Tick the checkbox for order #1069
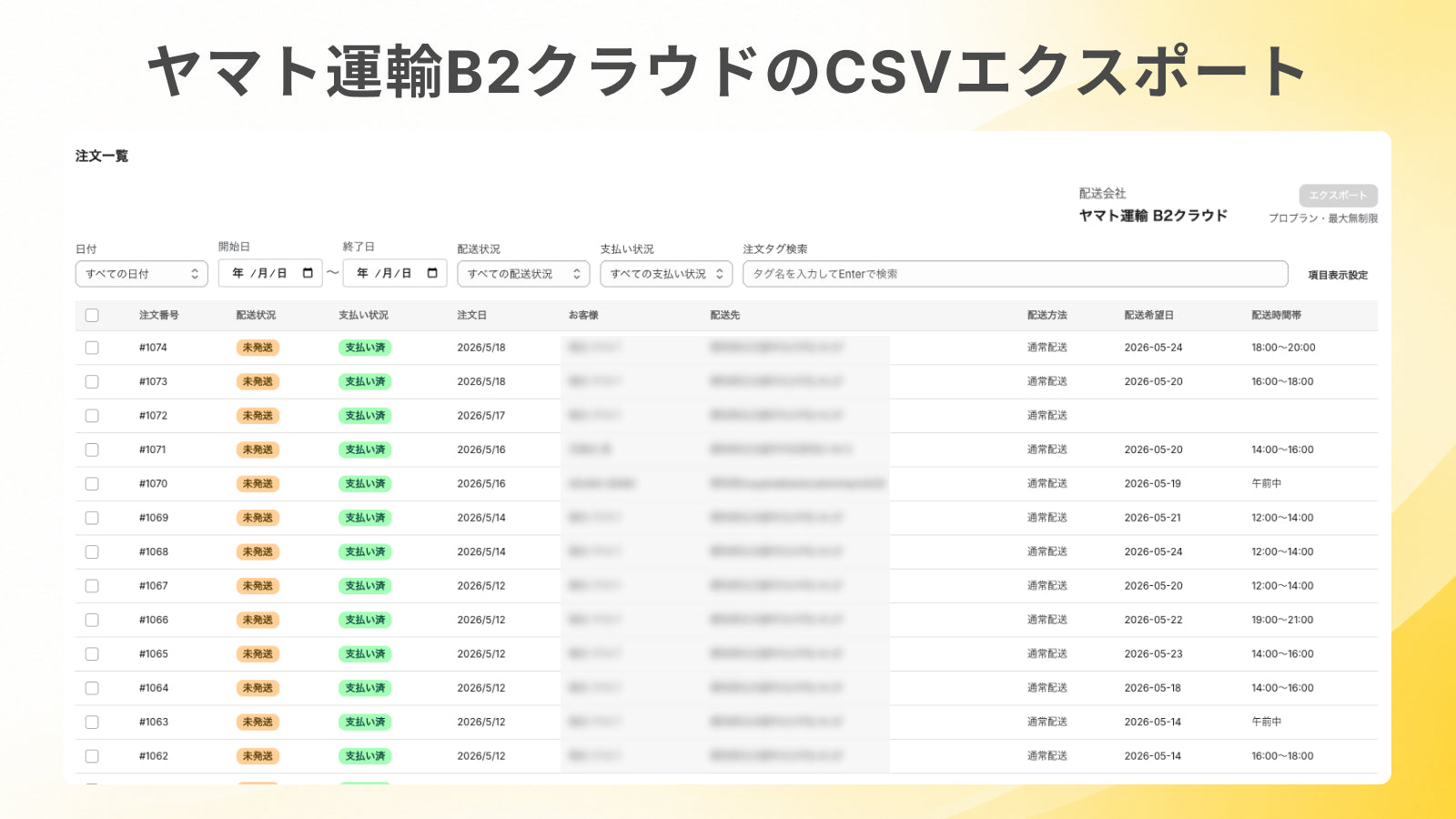The image size is (1456, 819). coord(92,518)
